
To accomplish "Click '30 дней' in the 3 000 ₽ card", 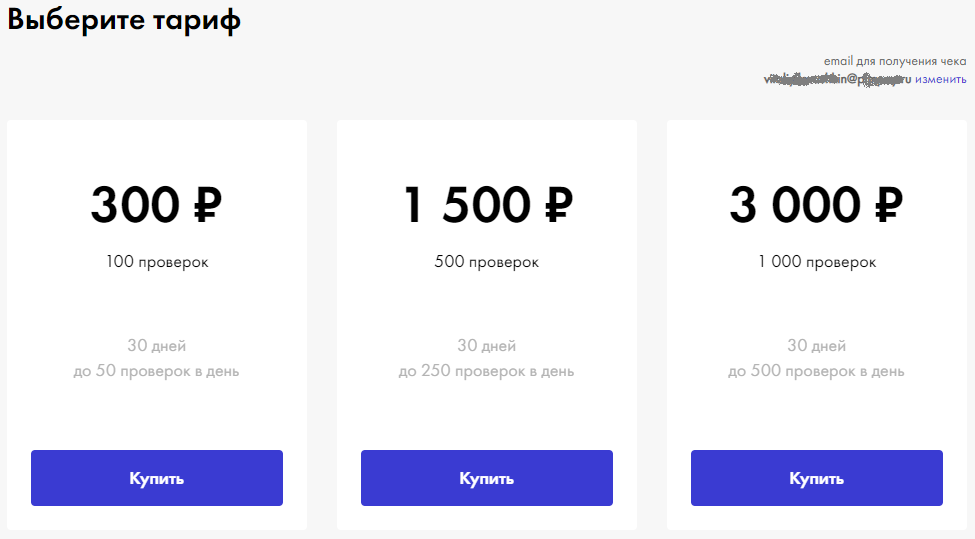I will 817,346.
